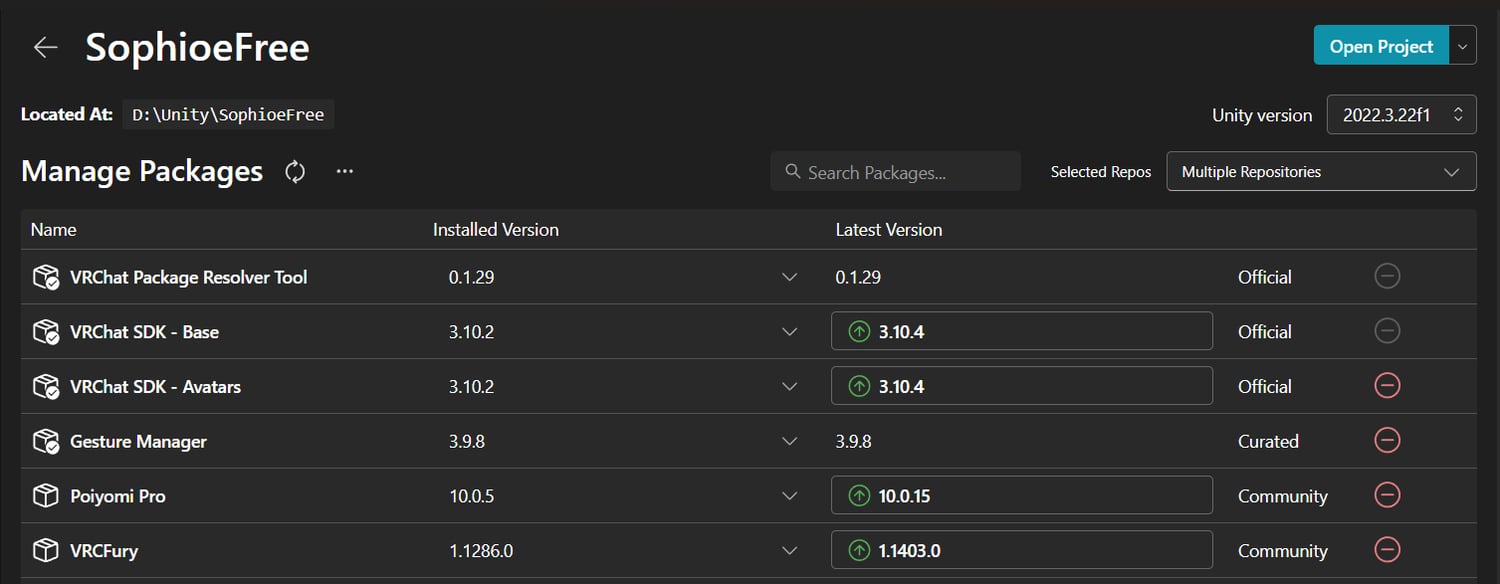Click the Official label for Package Resolver Tool
The height and width of the screenshot is (584, 1500).
point(1265,277)
